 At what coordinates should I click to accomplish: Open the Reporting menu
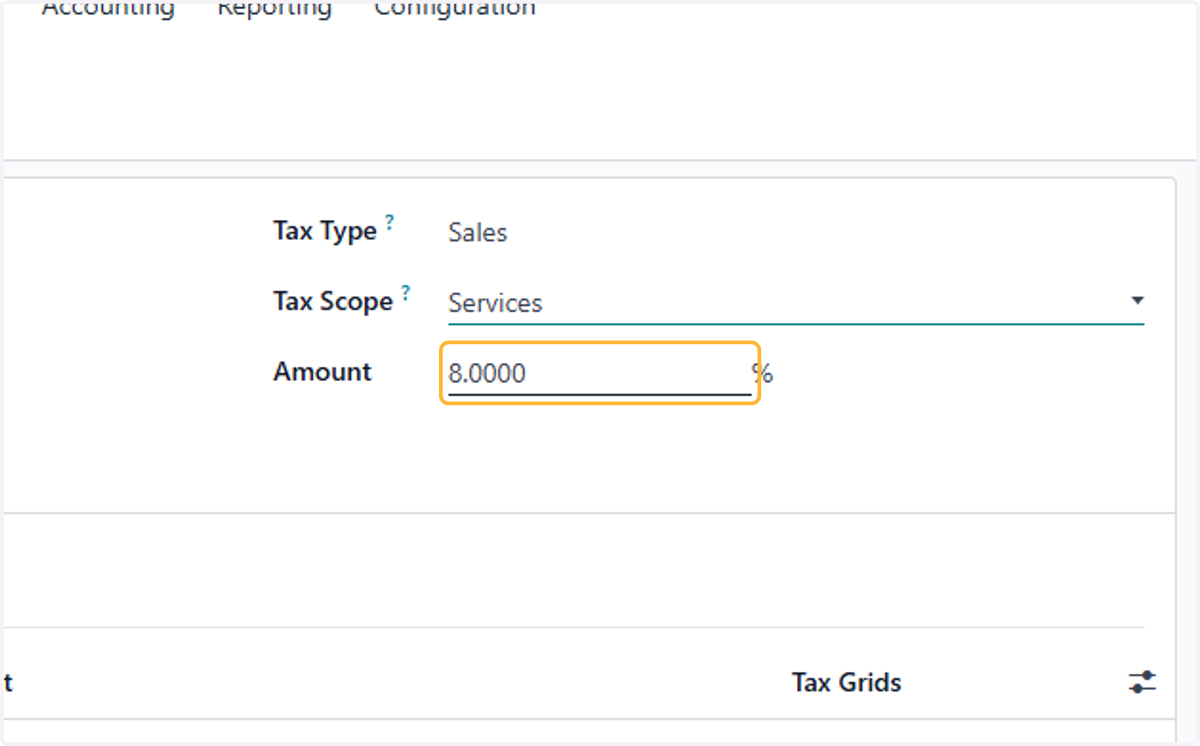(x=275, y=8)
